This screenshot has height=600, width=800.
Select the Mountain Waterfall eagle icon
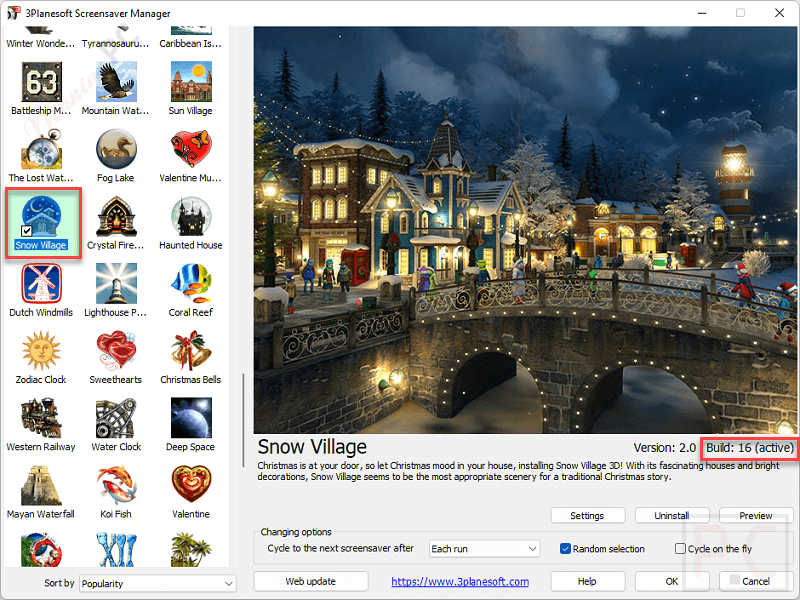click(x=116, y=82)
